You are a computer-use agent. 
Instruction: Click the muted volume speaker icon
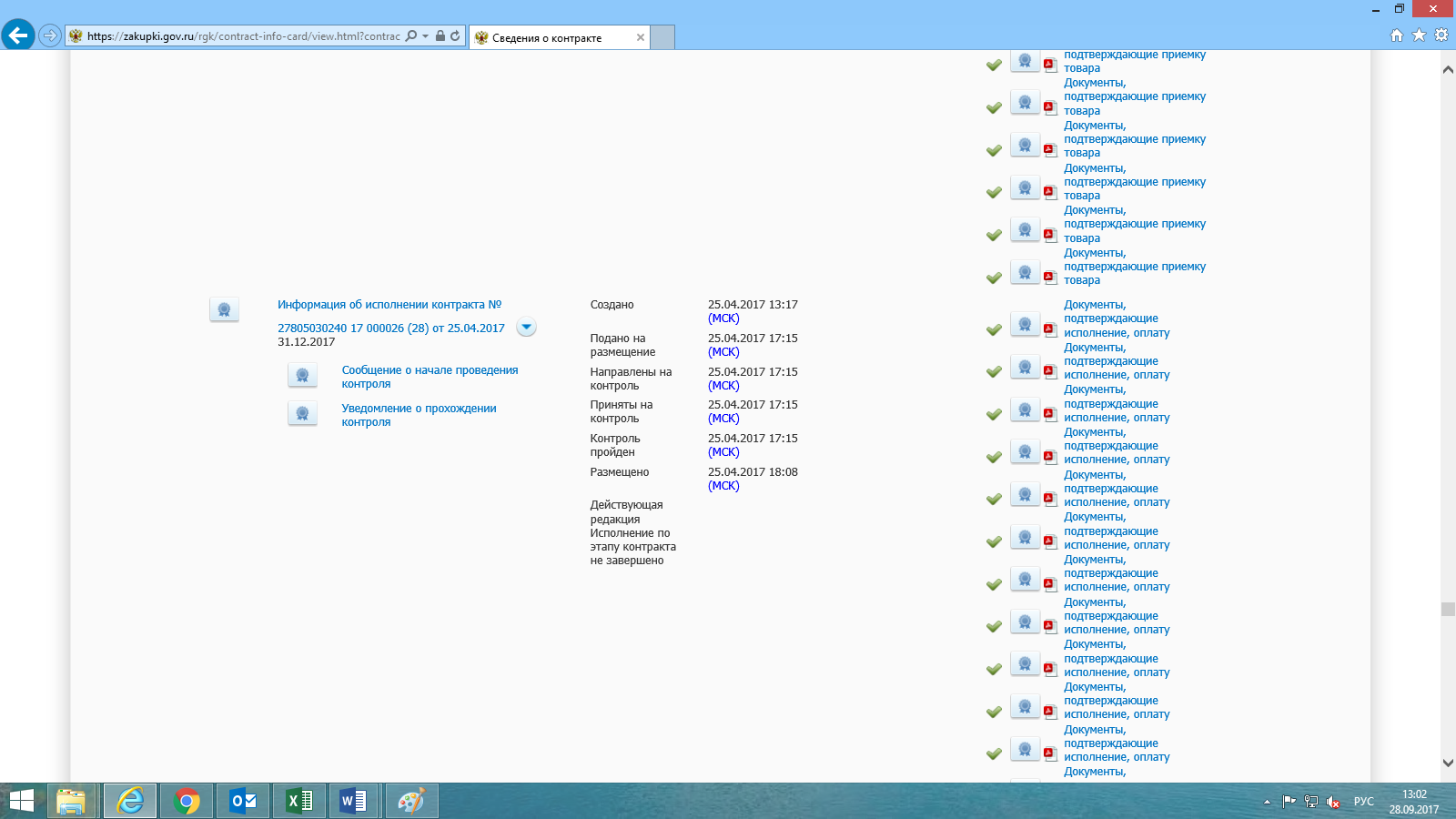(1333, 802)
